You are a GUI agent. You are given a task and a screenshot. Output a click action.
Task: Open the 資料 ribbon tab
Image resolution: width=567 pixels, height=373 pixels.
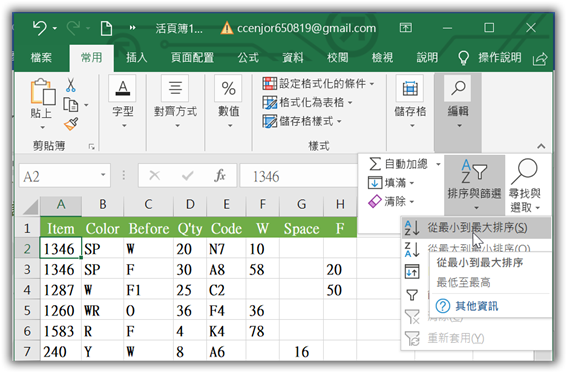pyautogui.click(x=293, y=57)
